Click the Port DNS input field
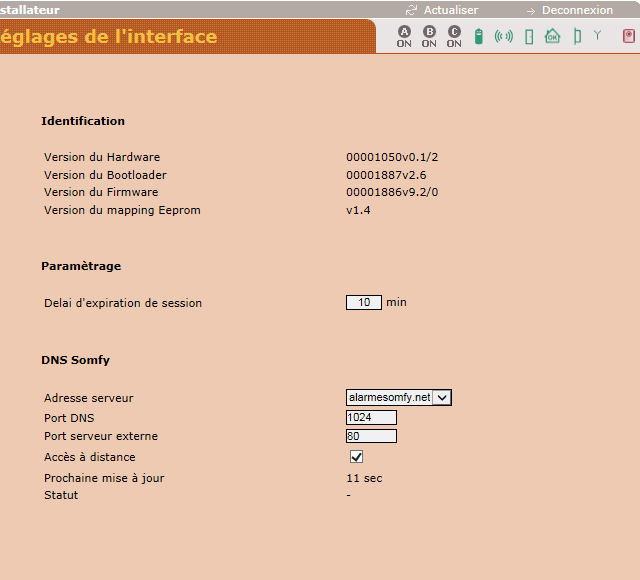This screenshot has height=580, width=640. pyautogui.click(x=371, y=417)
